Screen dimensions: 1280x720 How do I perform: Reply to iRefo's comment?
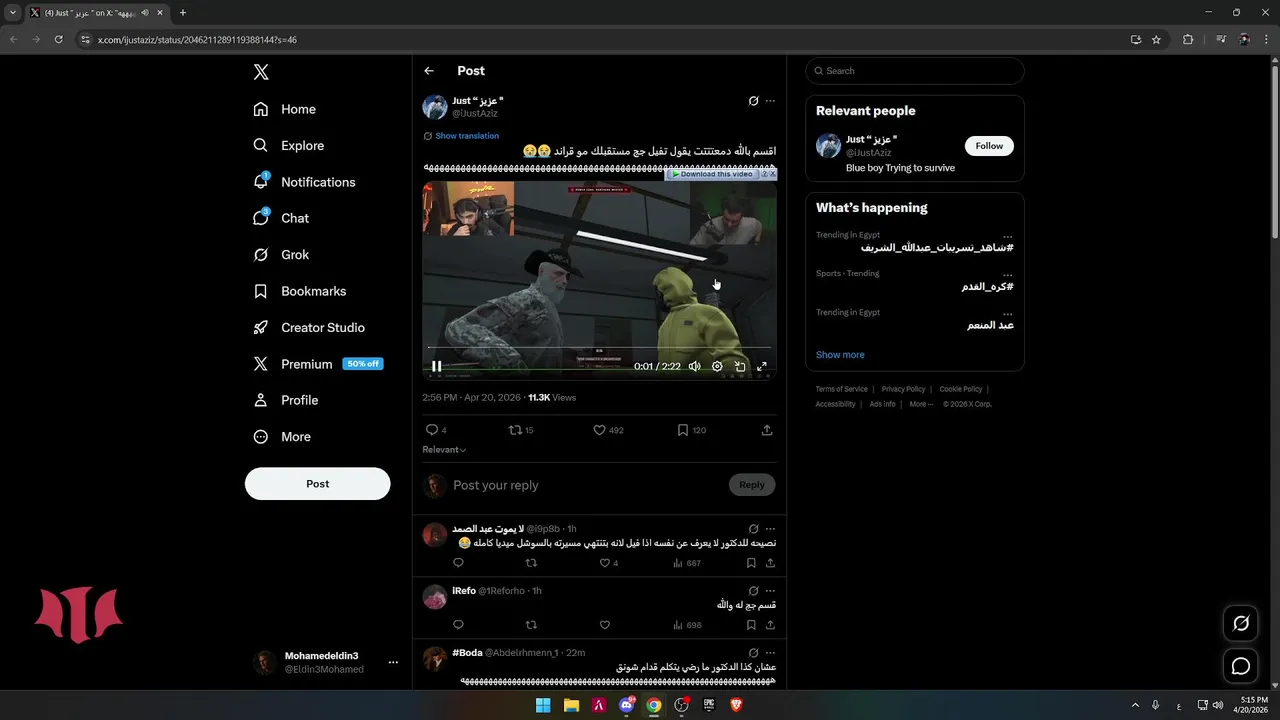(x=458, y=625)
